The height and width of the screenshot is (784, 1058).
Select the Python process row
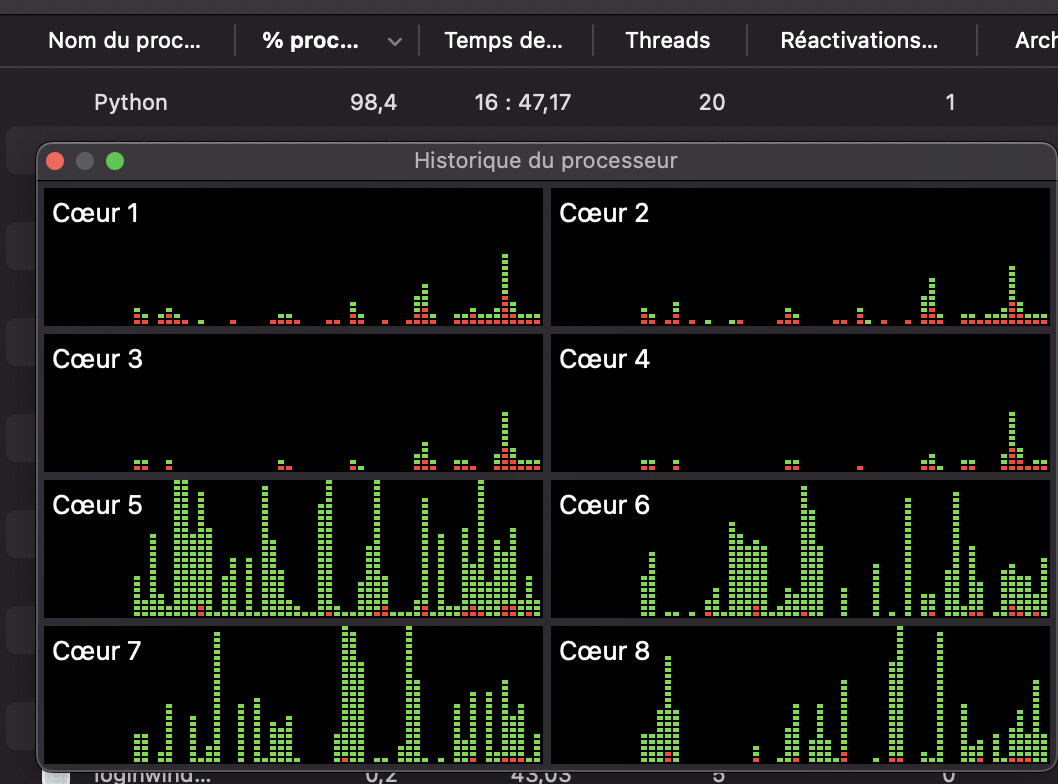[529, 102]
